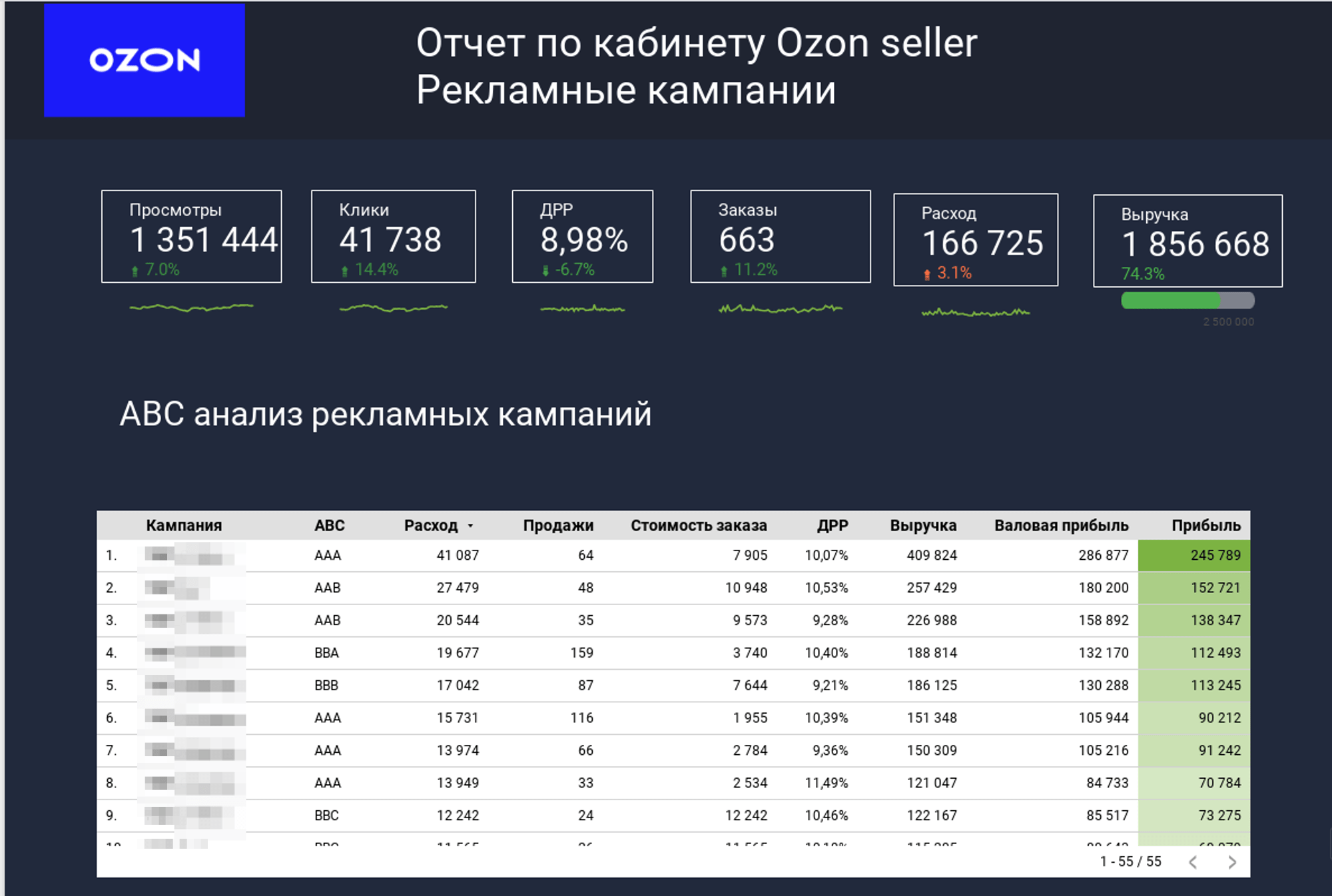Sort by Стоимость заказа column header
This screenshot has height=896, width=1332.
coord(699,525)
